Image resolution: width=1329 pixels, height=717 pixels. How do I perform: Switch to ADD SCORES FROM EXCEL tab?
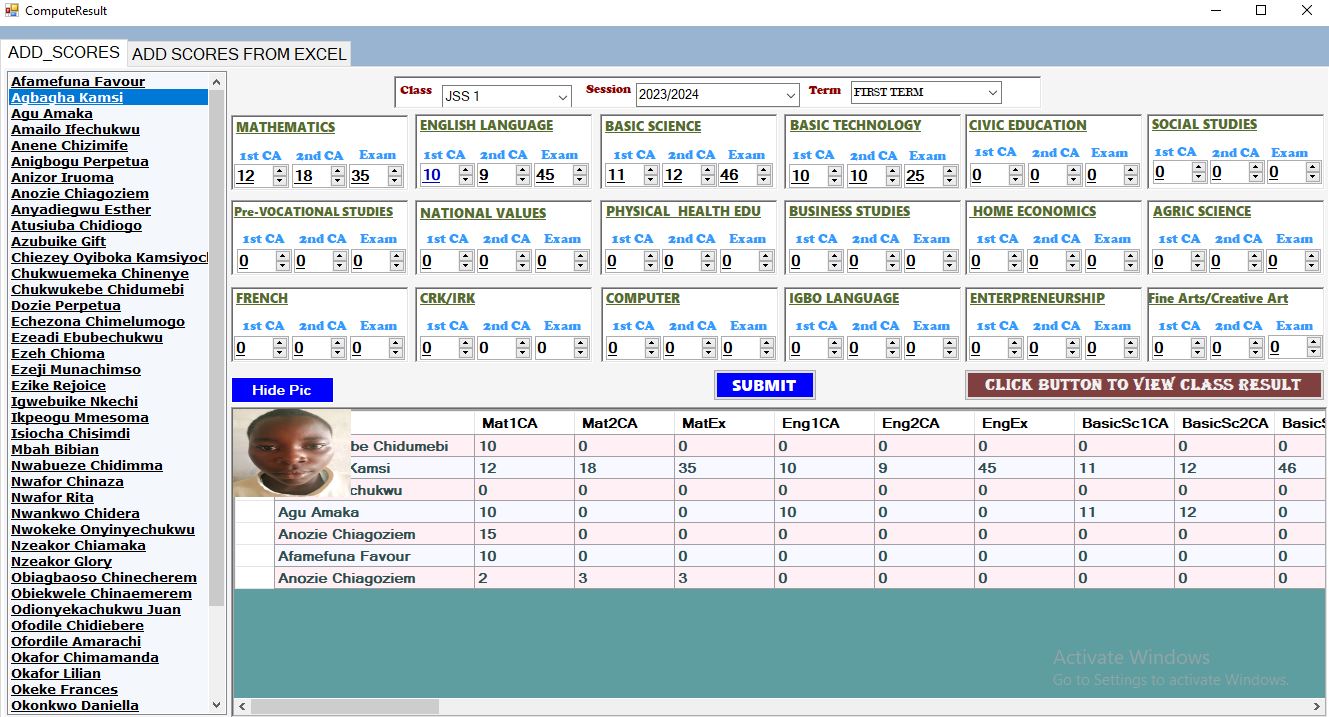(239, 54)
